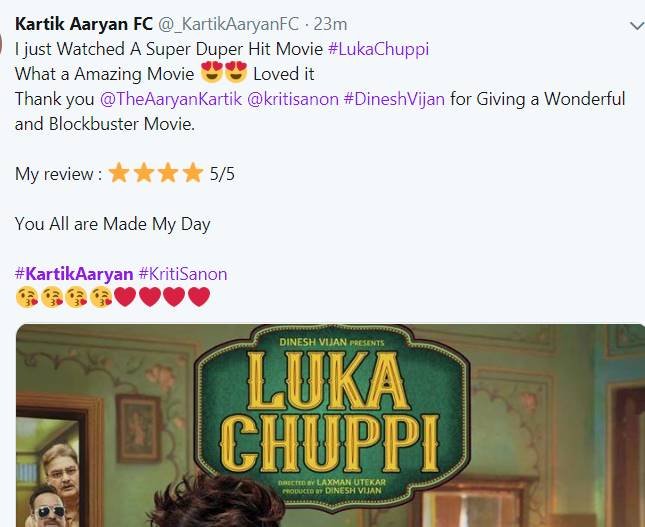Click the first heart-eyes emoji
The height and width of the screenshot is (527, 645).
click(x=212, y=72)
